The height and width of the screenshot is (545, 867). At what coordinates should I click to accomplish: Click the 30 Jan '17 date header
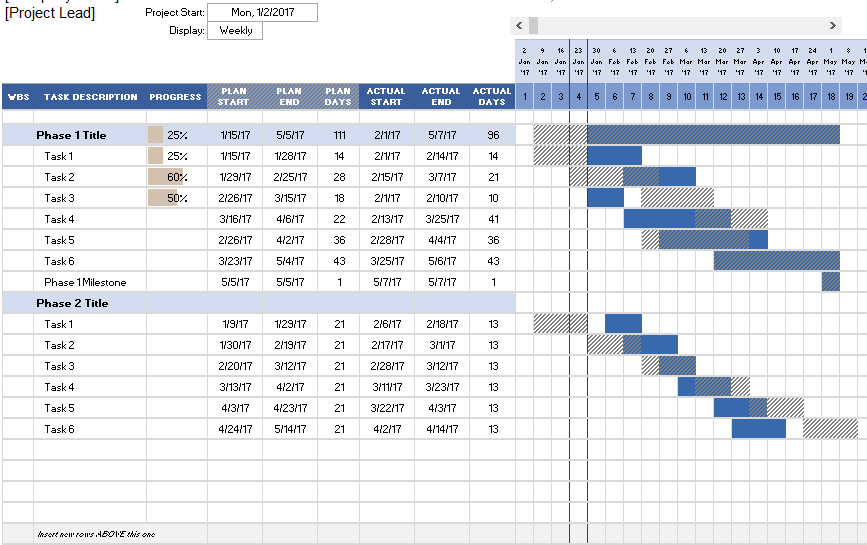pyautogui.click(x=597, y=61)
